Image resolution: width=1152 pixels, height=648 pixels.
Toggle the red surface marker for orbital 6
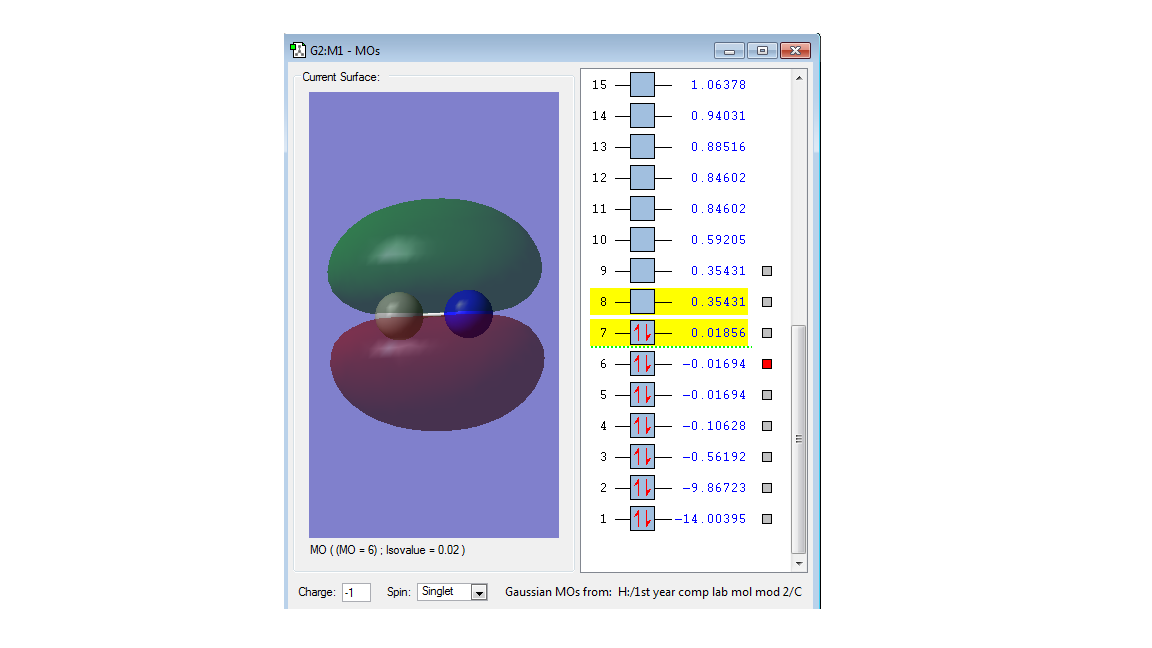[767, 364]
